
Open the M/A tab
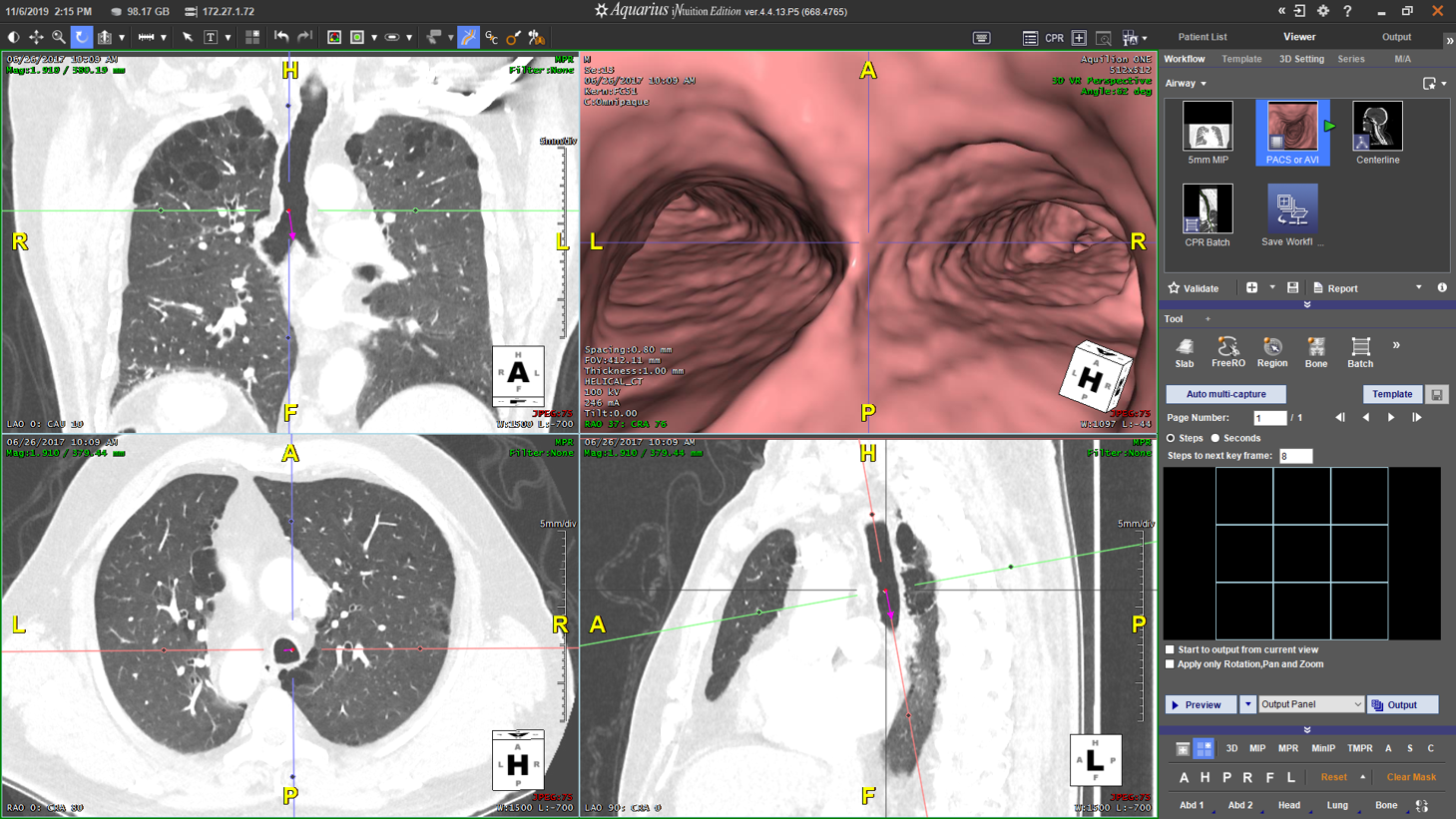point(1402,59)
